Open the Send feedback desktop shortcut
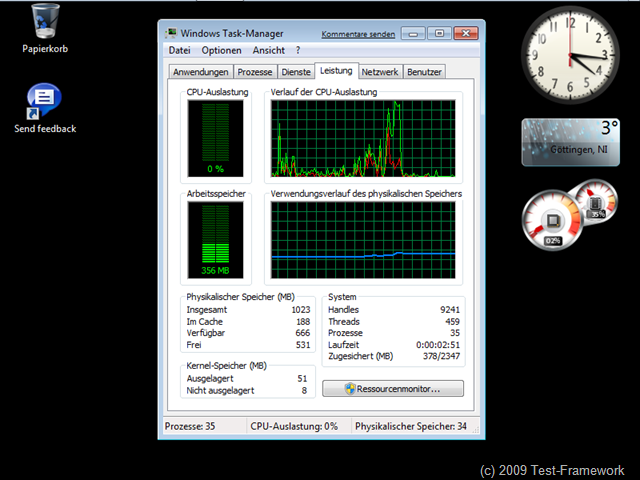This screenshot has height=480, width=640. pyautogui.click(x=45, y=109)
